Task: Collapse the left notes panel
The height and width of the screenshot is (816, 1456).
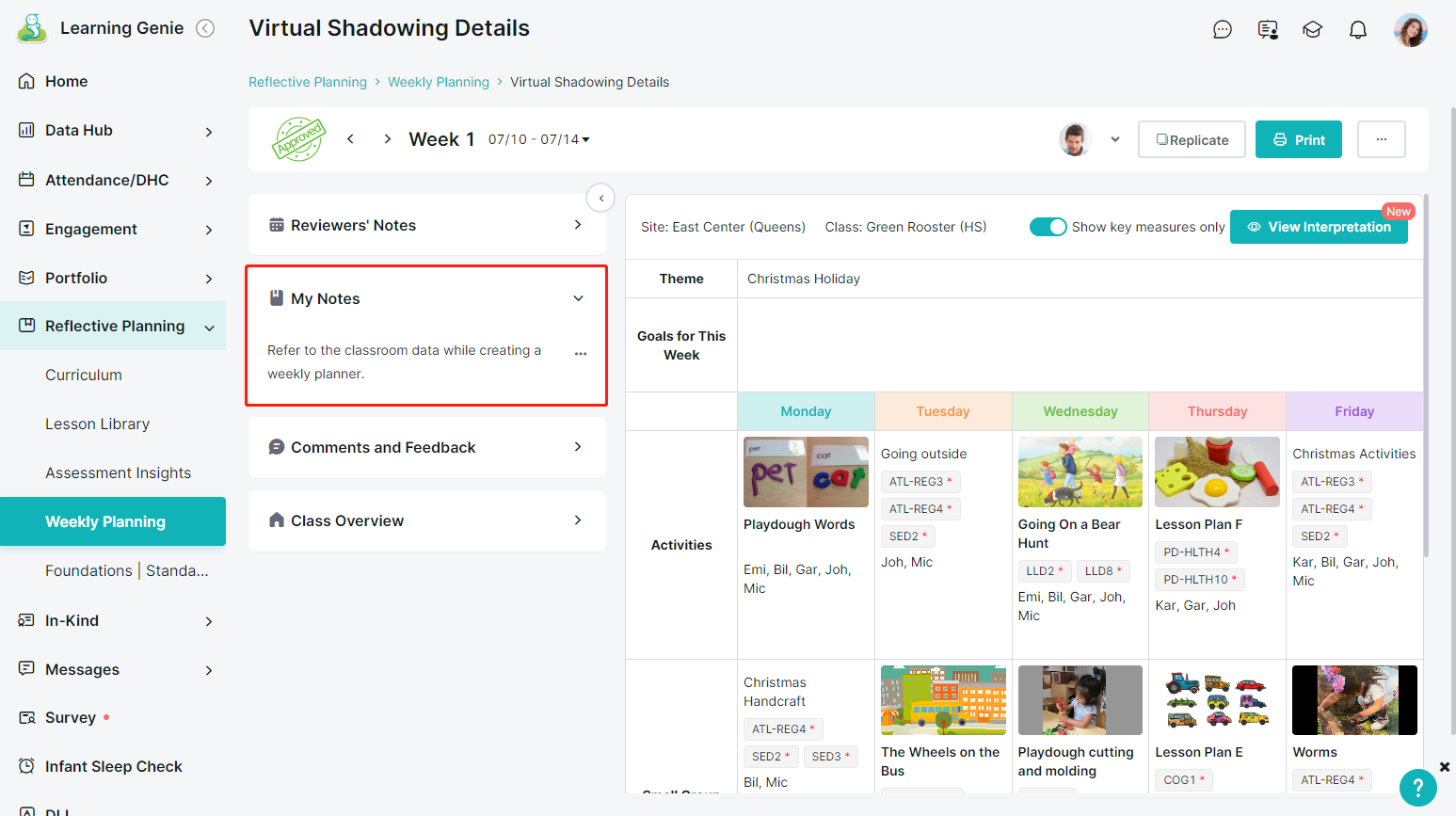Action: [x=600, y=198]
